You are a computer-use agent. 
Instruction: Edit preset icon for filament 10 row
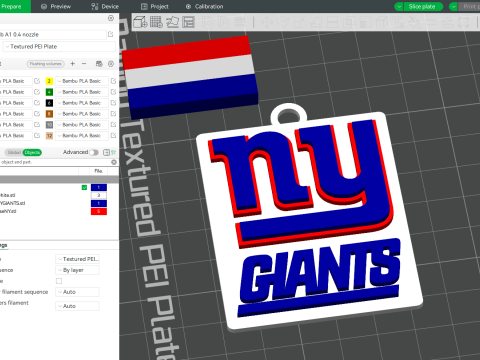coord(113,125)
